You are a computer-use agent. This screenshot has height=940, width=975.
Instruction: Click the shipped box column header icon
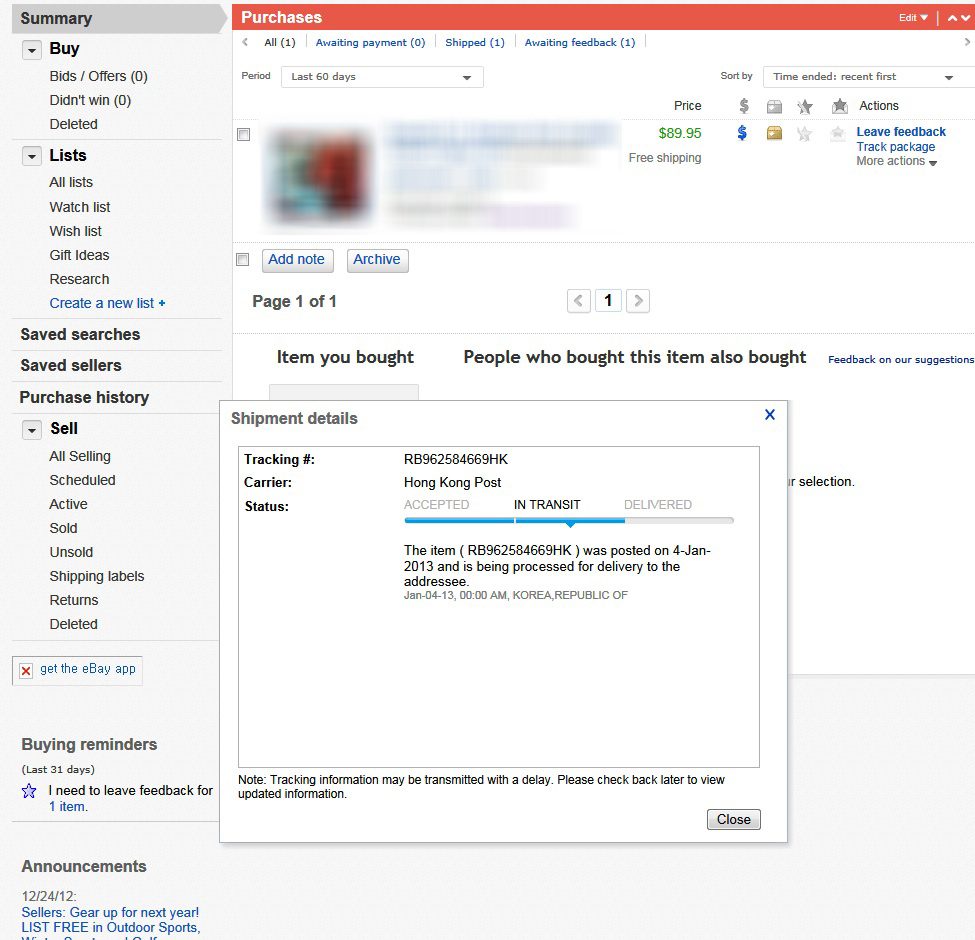(774, 106)
